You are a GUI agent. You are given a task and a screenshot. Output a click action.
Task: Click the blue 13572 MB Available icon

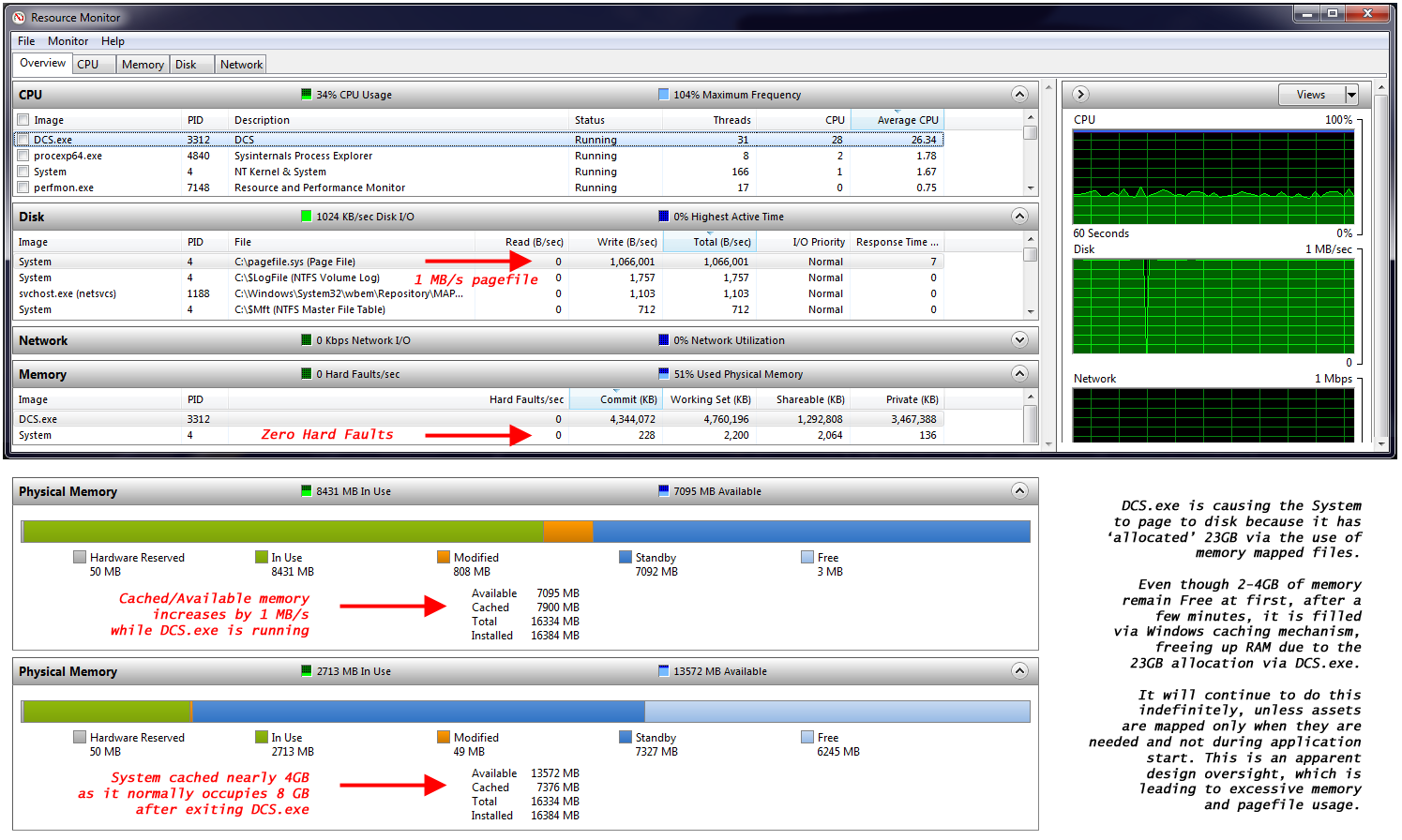[664, 671]
